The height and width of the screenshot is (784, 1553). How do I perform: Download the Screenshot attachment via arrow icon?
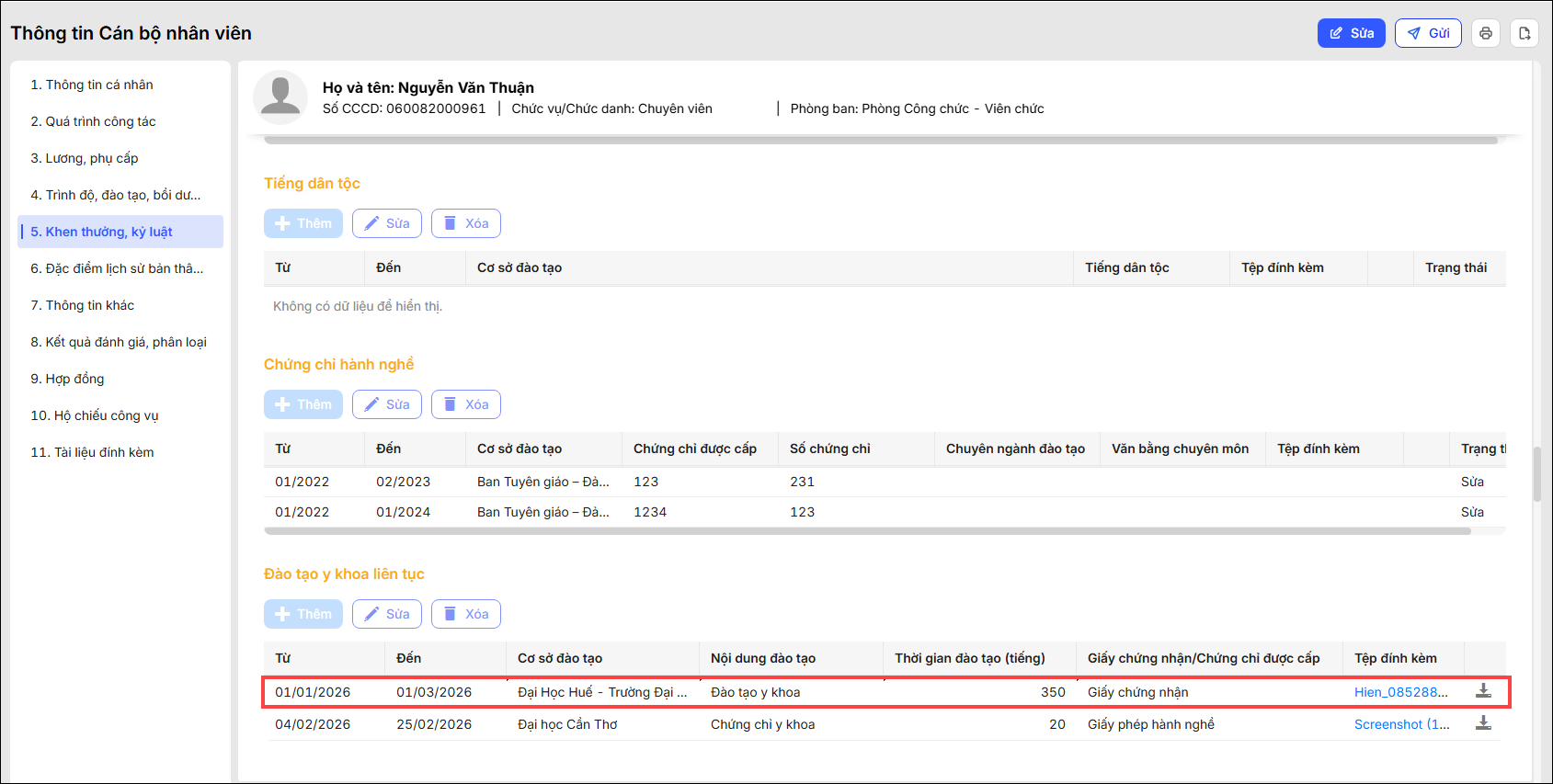pyautogui.click(x=1483, y=723)
